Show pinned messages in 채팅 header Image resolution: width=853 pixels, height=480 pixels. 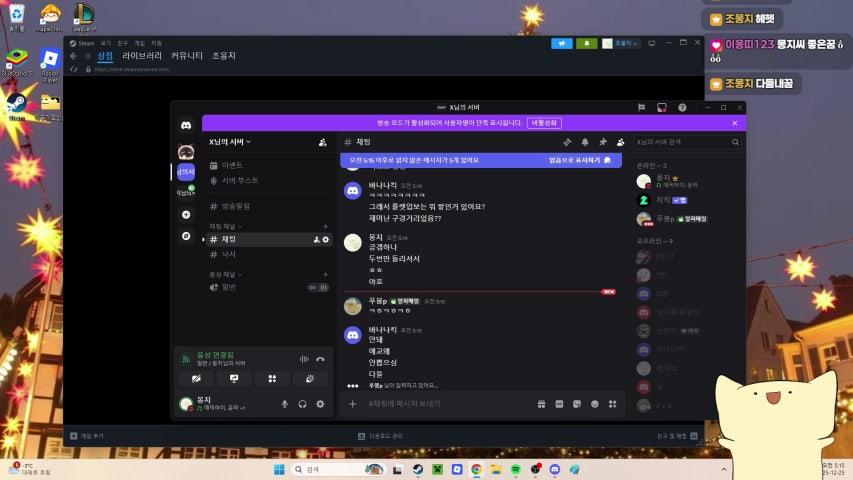[603, 142]
